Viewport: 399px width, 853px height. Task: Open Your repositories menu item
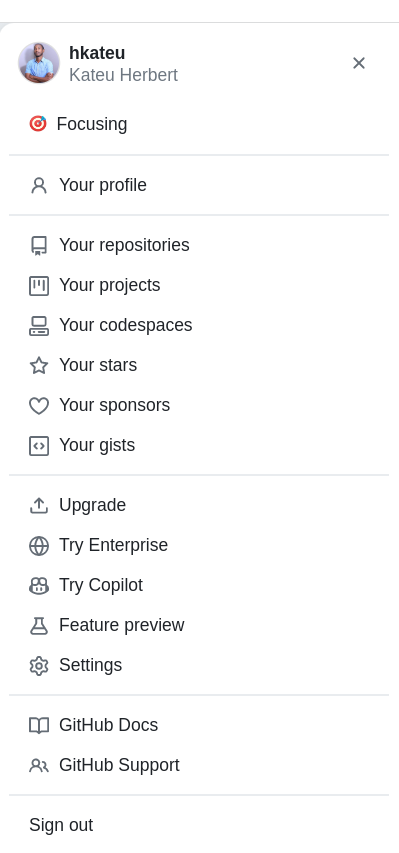coord(199,245)
